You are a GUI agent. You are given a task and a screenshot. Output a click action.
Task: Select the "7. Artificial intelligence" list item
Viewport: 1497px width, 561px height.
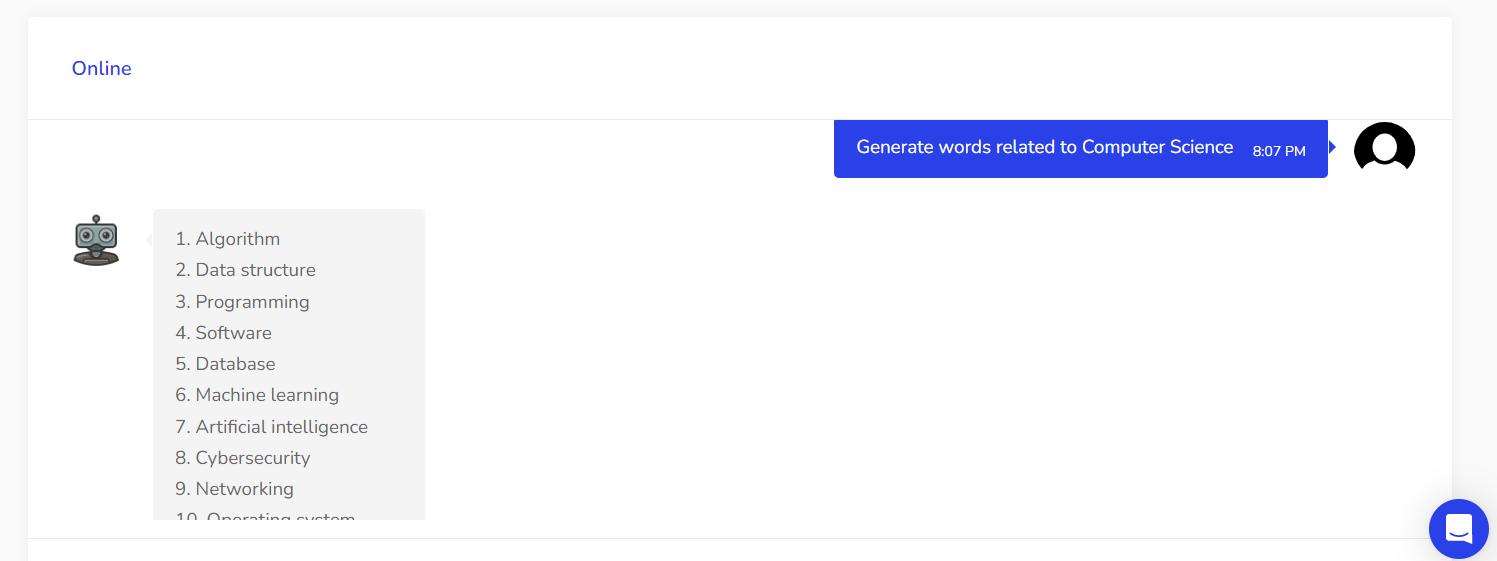pos(272,427)
